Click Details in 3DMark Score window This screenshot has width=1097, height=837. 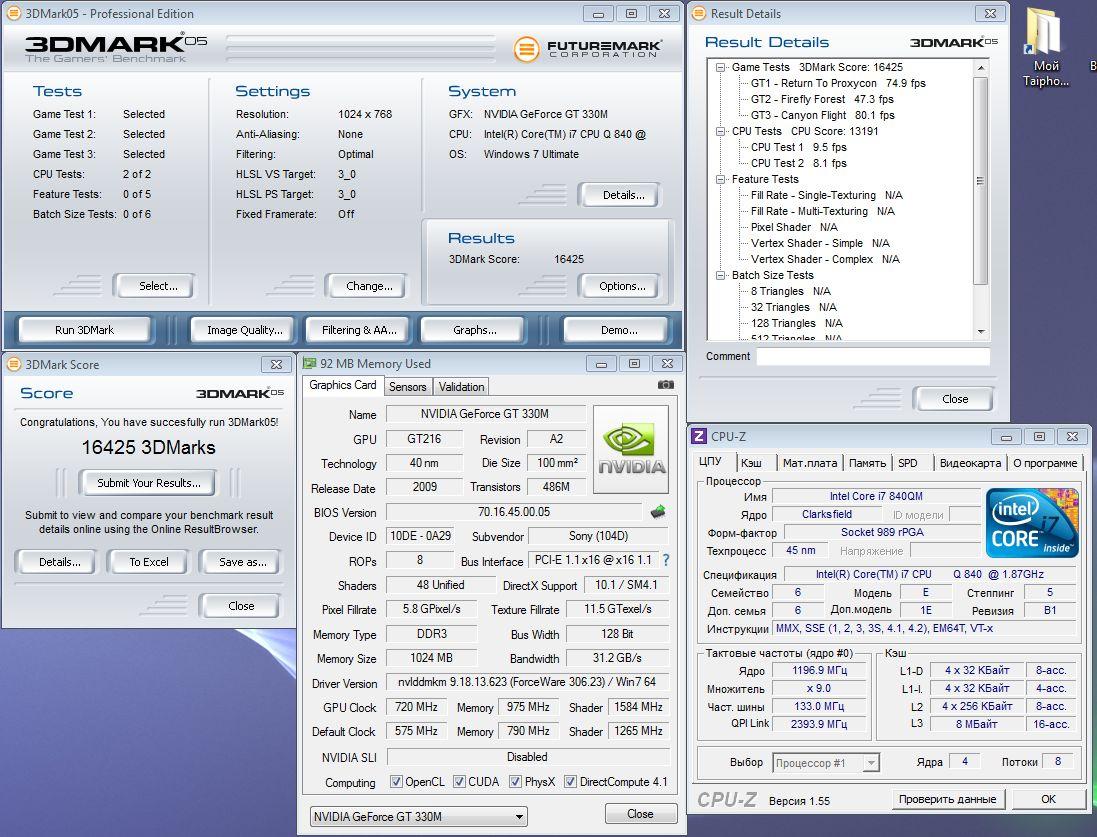tap(59, 561)
